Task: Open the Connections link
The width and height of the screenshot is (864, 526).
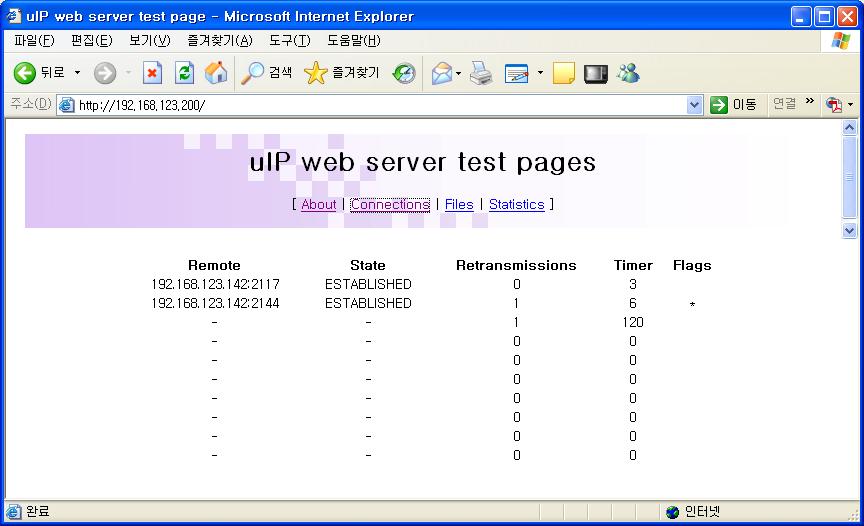Action: point(390,204)
